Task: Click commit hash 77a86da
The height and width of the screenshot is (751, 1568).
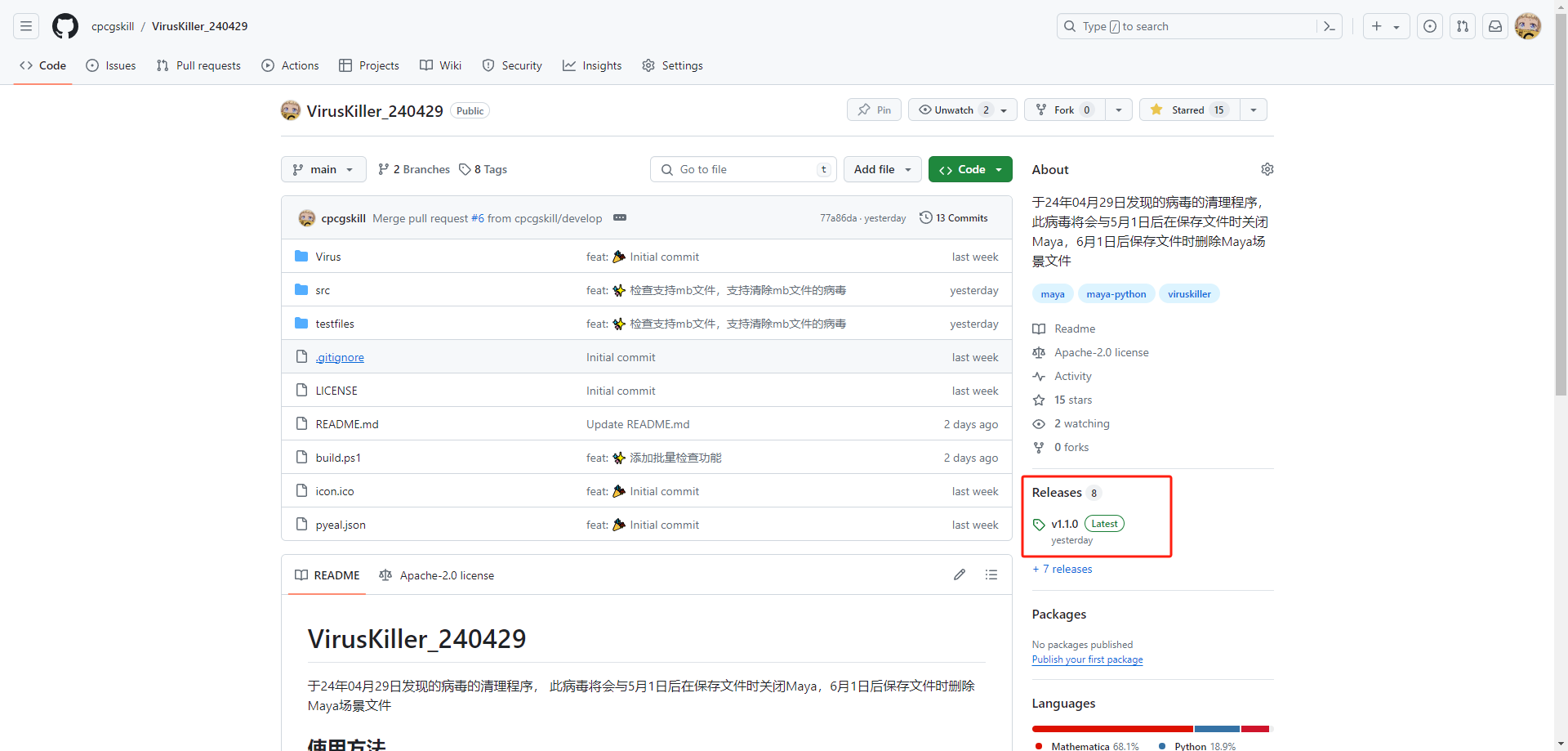Action: pyautogui.click(x=838, y=218)
